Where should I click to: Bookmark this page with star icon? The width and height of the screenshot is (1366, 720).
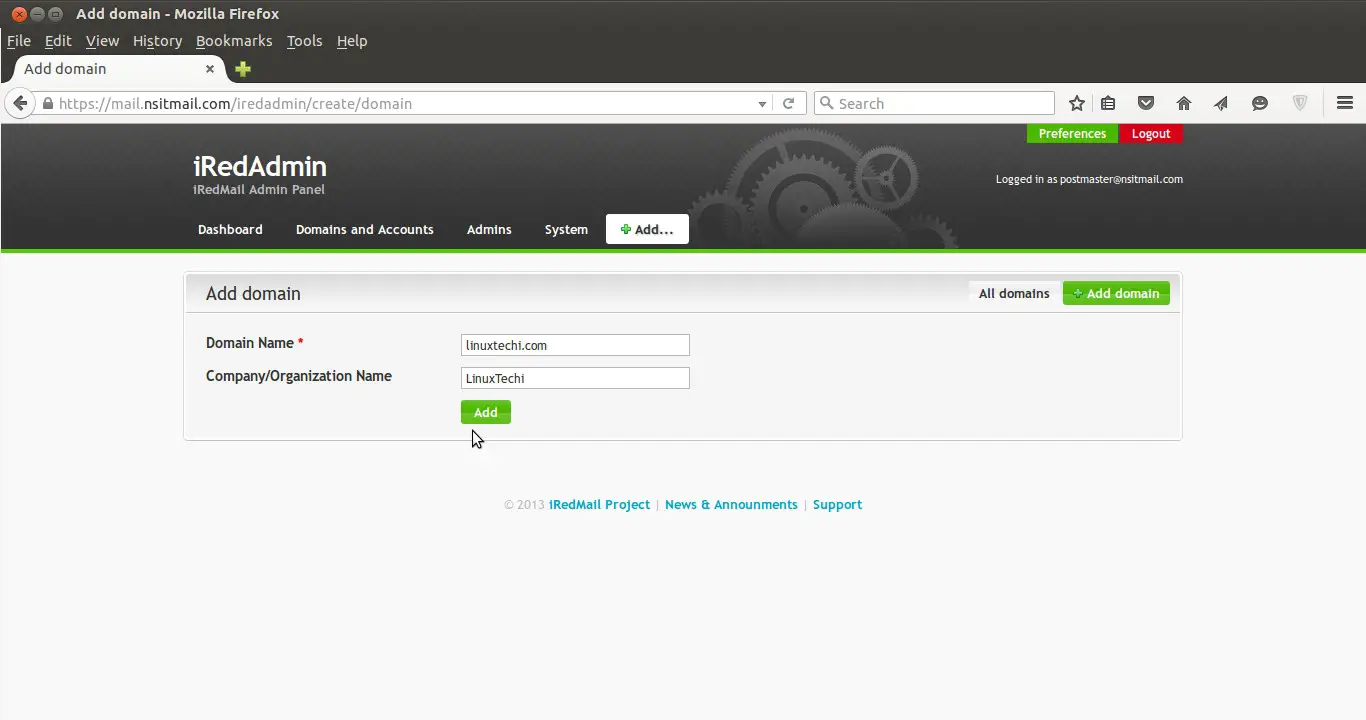coord(1076,103)
